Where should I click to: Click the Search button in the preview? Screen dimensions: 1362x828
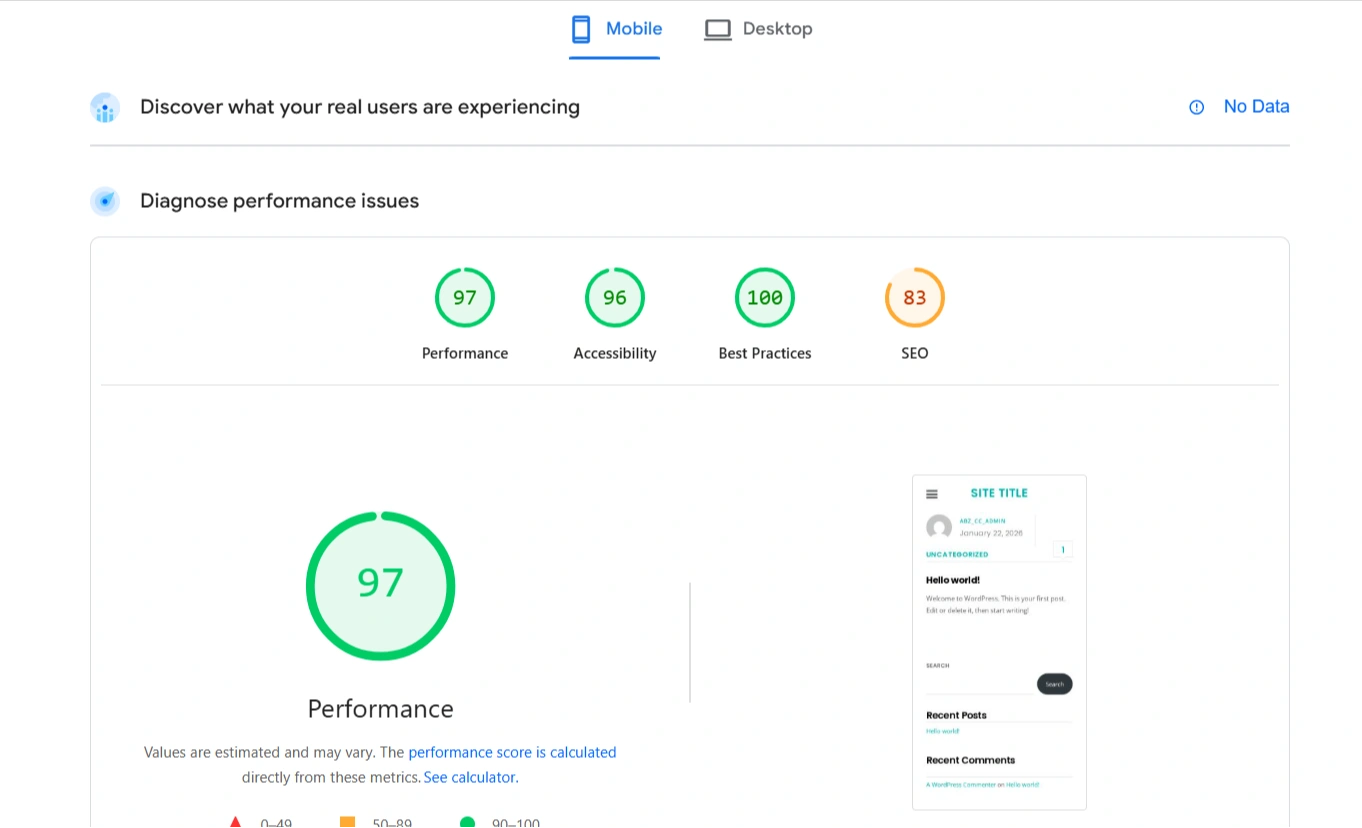(x=1054, y=684)
